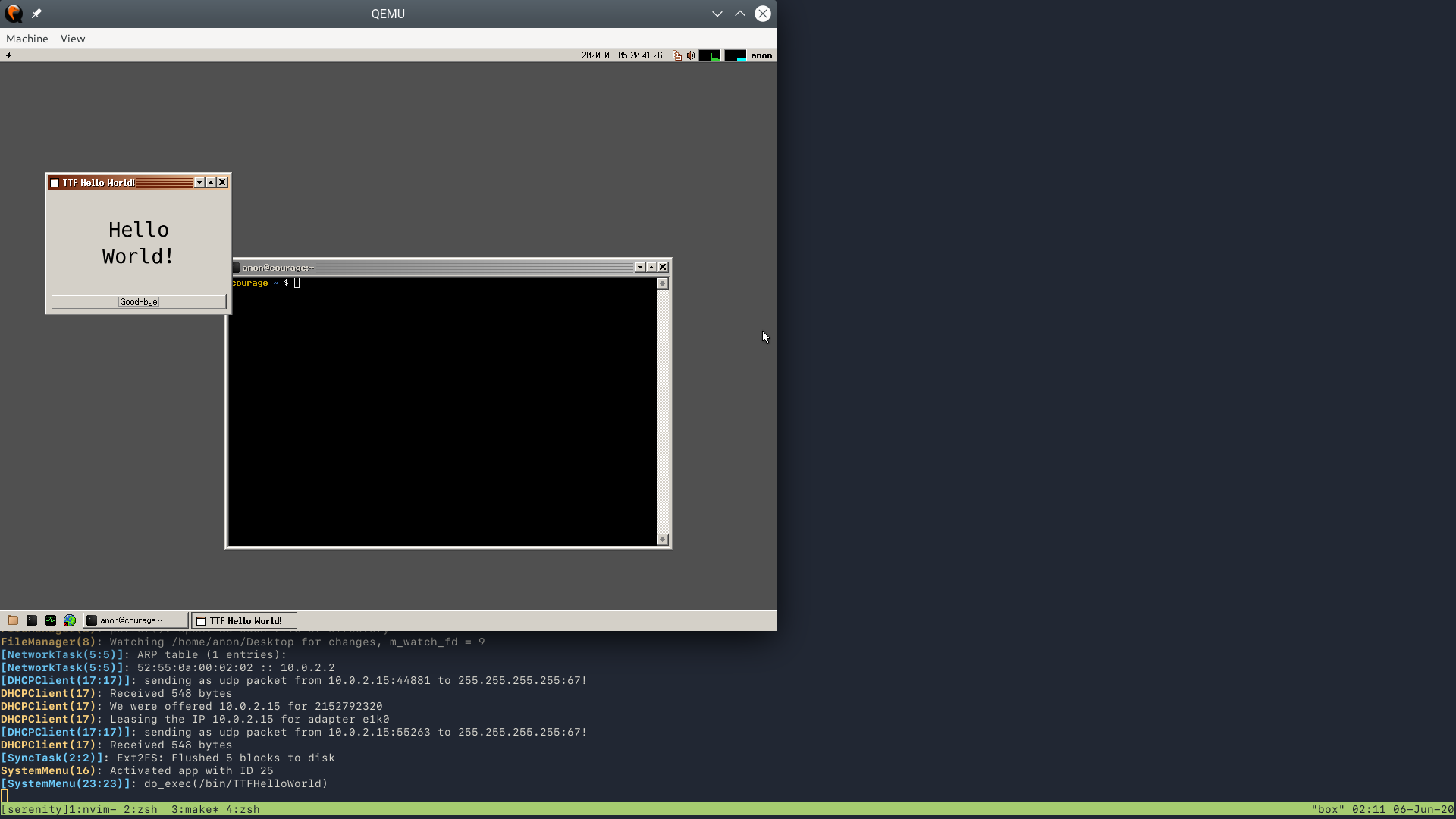Toggle window shade with the up chevron
The height and width of the screenshot is (819, 1456).
(739, 14)
